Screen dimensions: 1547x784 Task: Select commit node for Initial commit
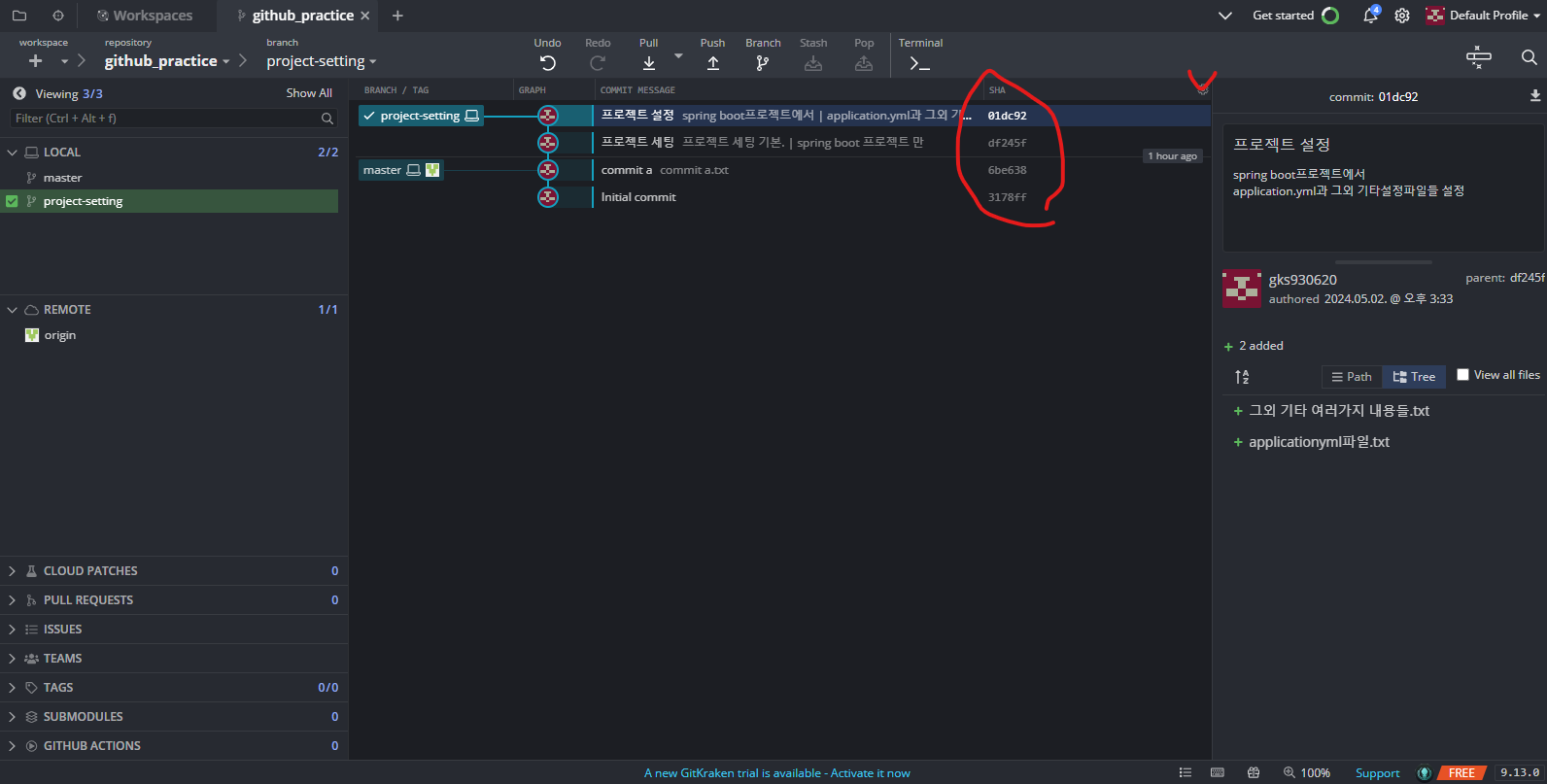[x=548, y=197]
